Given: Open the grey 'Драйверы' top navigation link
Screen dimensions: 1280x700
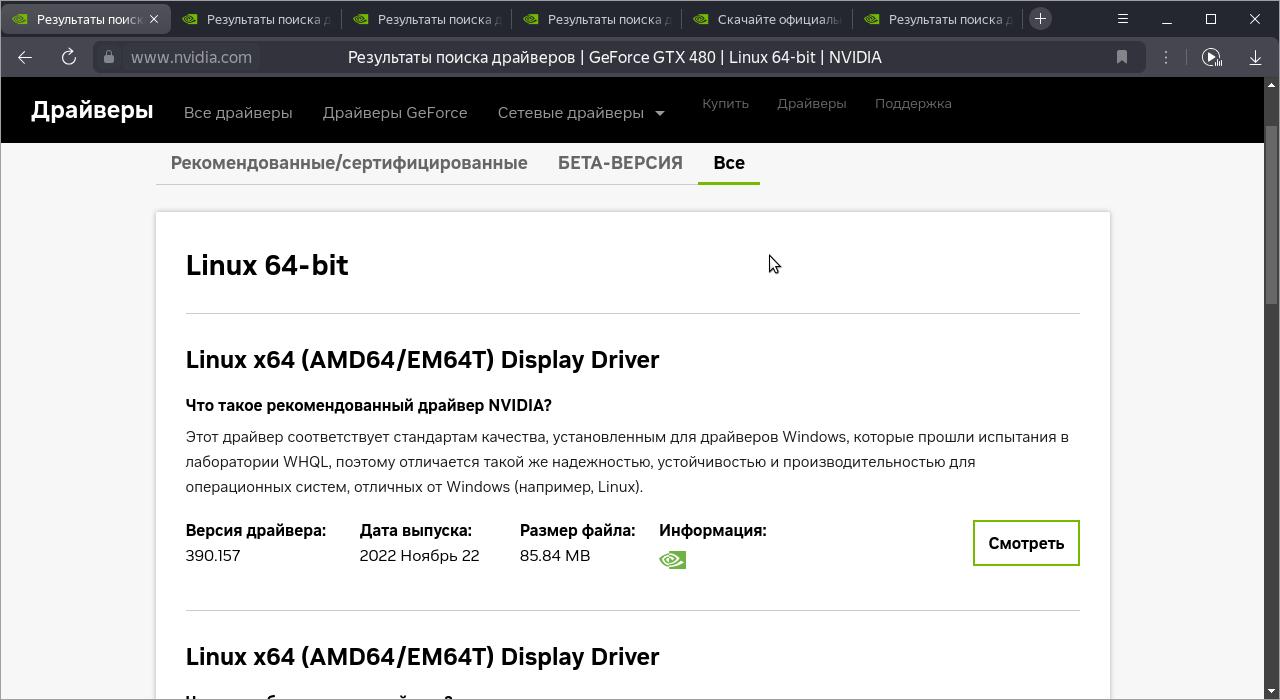Looking at the screenshot, I should [x=811, y=103].
